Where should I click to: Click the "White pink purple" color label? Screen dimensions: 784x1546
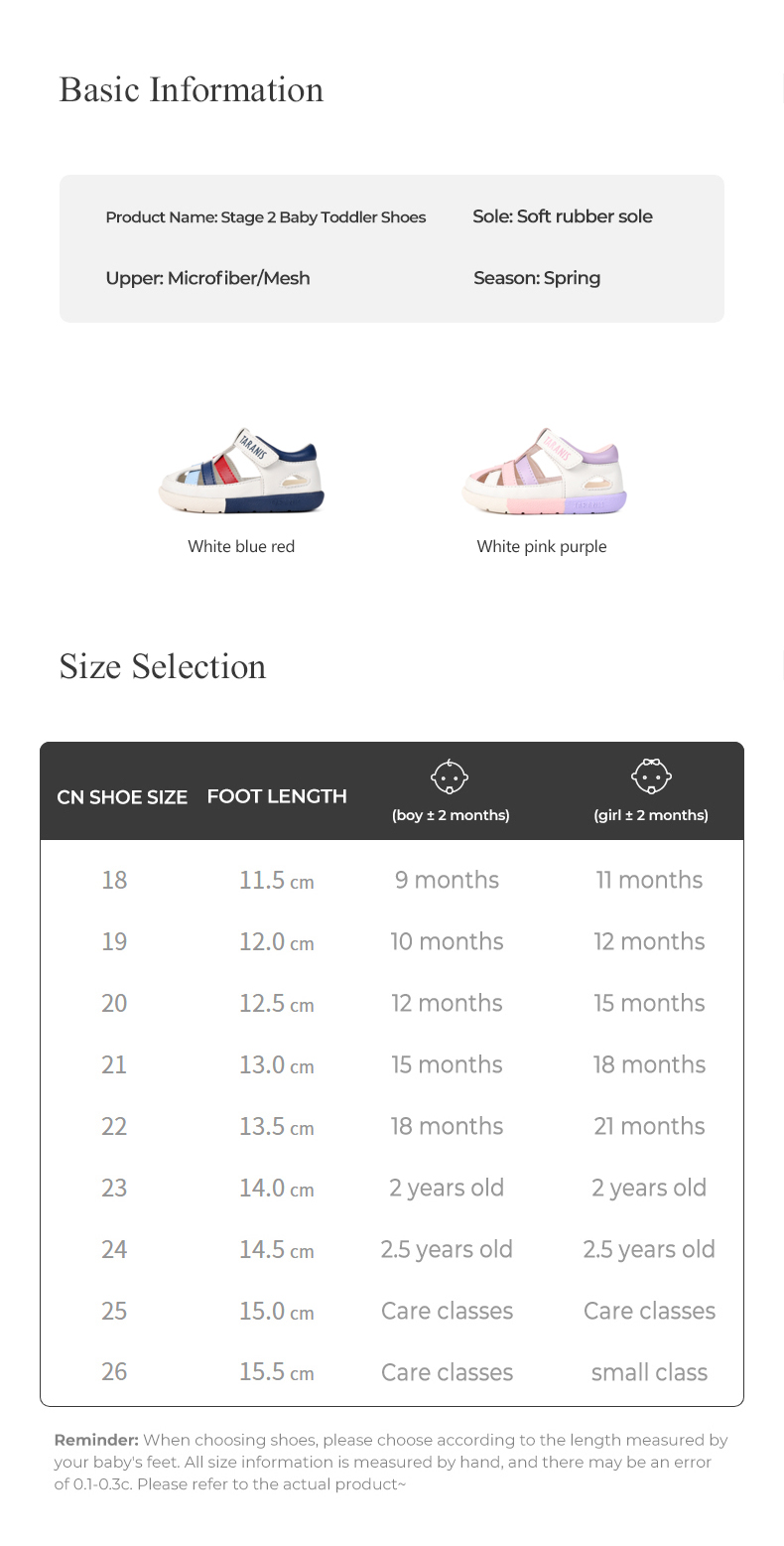541,546
